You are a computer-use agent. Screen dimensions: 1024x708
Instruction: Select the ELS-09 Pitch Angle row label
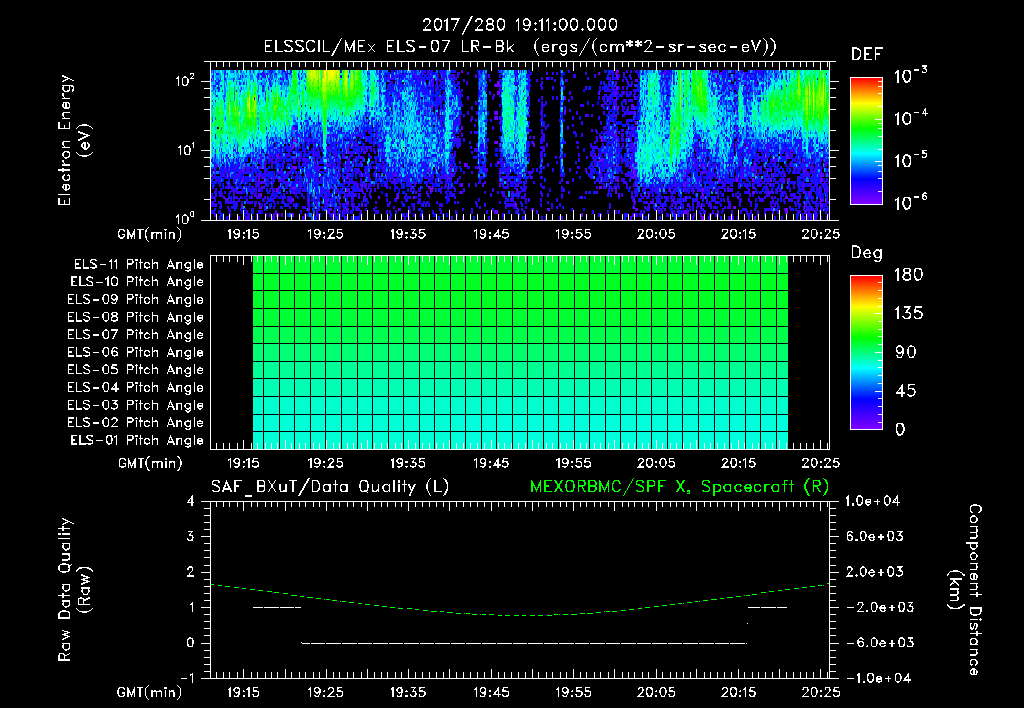136,299
